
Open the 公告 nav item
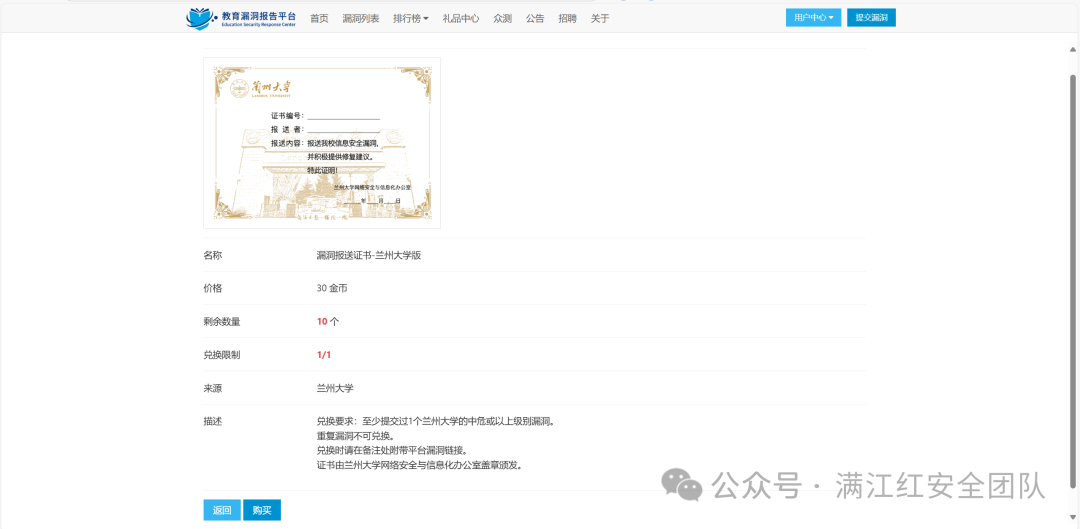pyautogui.click(x=535, y=19)
